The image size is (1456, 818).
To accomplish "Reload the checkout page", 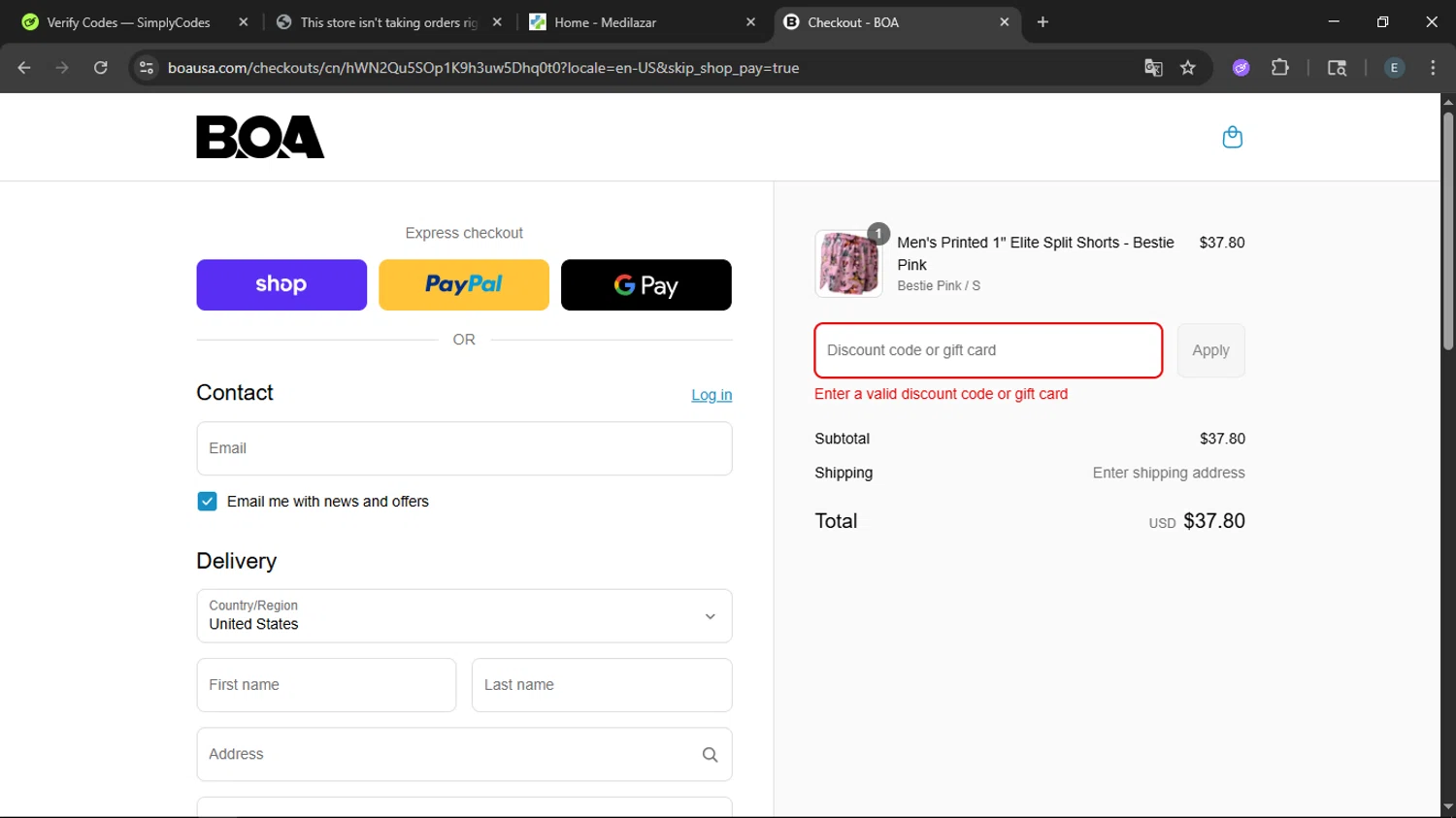I will pyautogui.click(x=100, y=68).
